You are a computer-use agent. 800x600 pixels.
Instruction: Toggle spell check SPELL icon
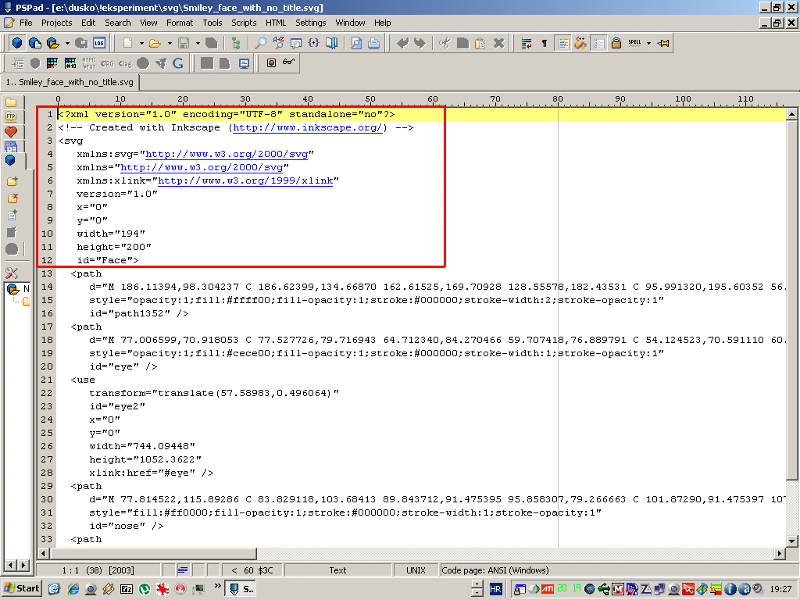[634, 43]
